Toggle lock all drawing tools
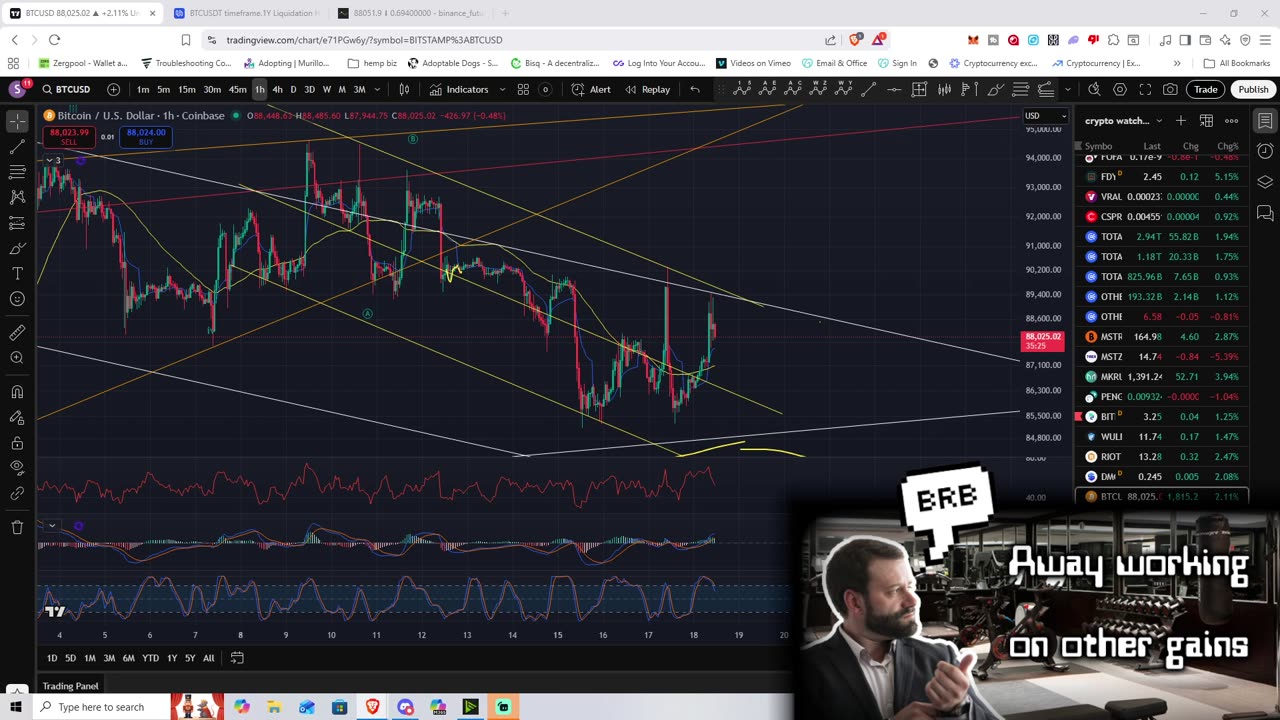 pyautogui.click(x=17, y=442)
